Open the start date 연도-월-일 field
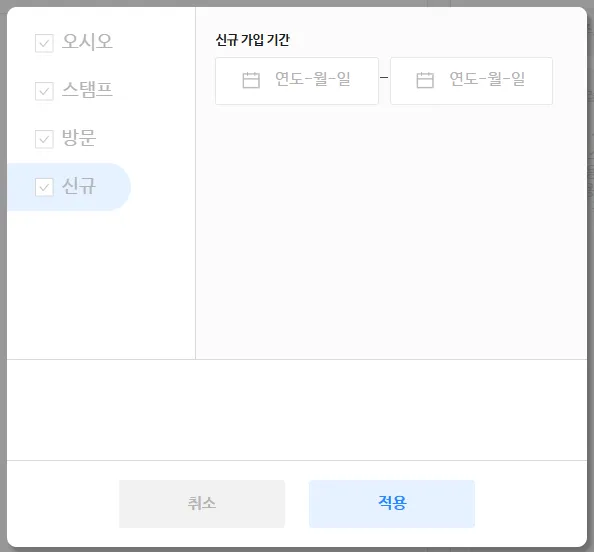594x552 pixels. pyautogui.click(x=297, y=81)
